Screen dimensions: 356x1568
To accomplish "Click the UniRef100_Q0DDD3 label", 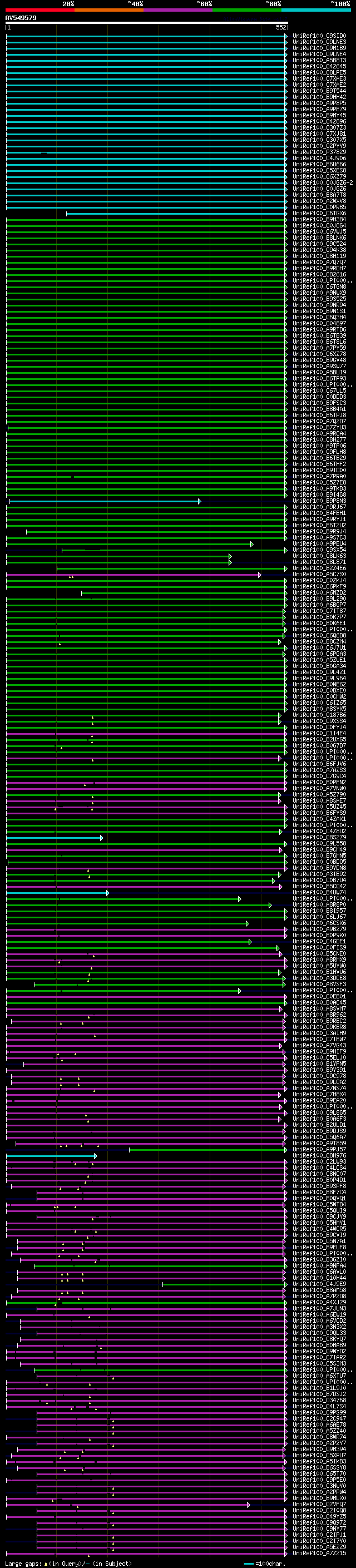I will click(x=319, y=397).
